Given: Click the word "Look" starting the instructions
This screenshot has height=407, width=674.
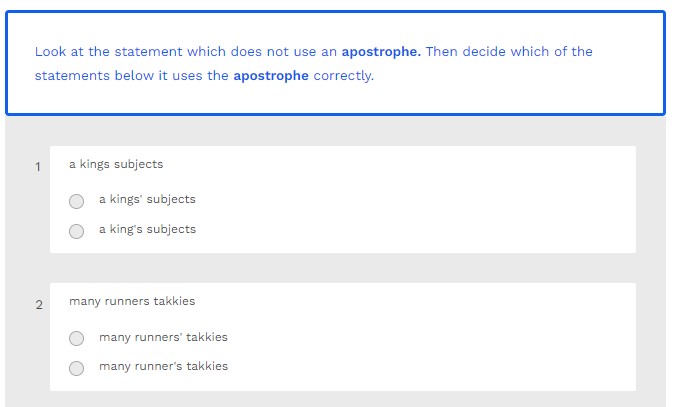Looking at the screenshot, I should 50,52.
